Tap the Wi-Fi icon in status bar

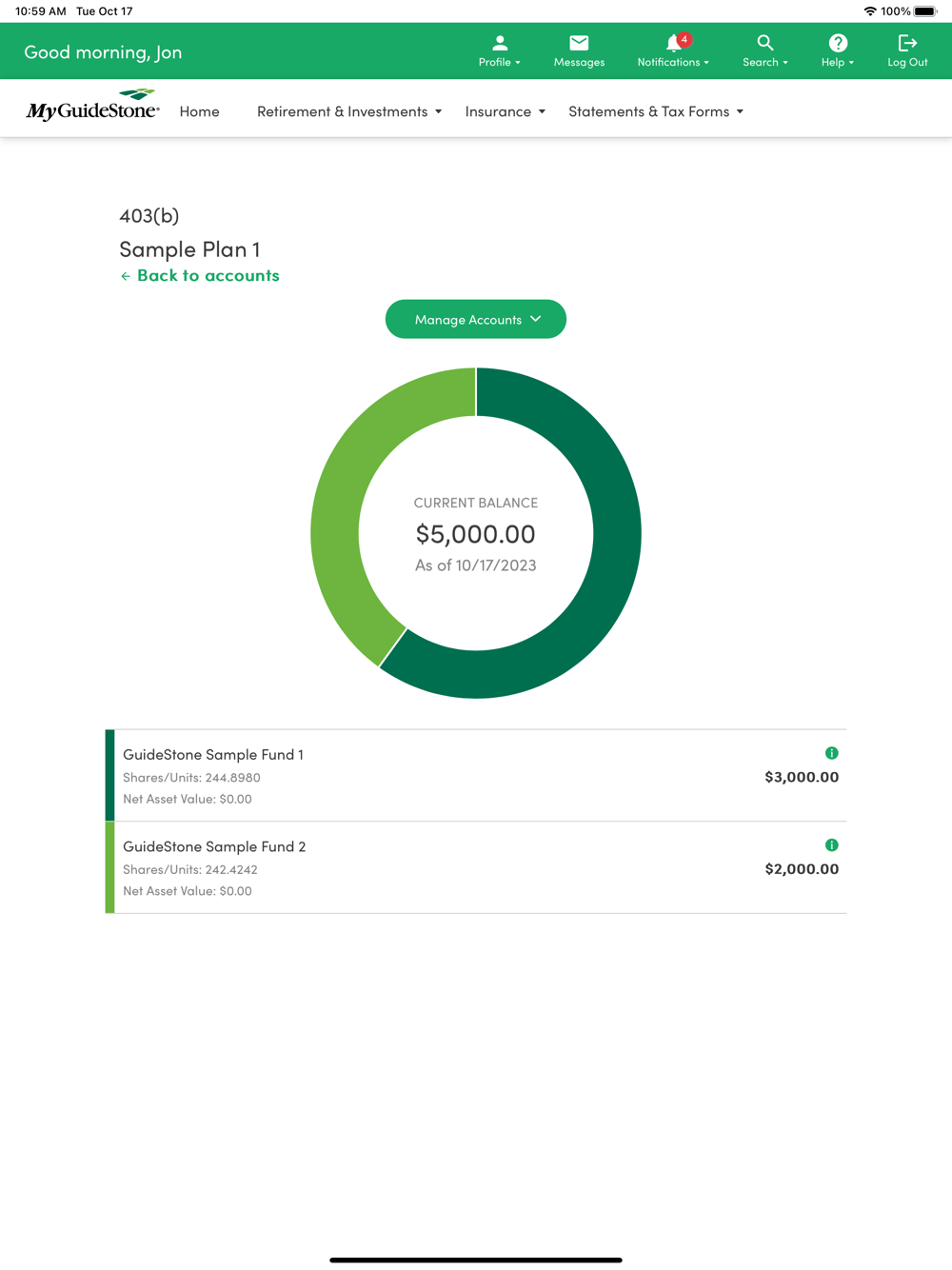870,11
